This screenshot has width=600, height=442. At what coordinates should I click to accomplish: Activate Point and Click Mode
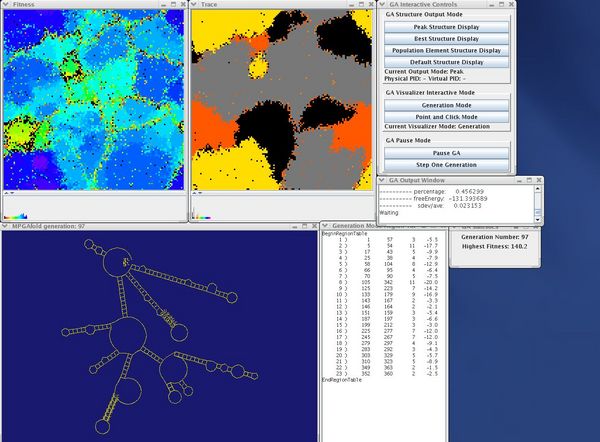point(447,116)
